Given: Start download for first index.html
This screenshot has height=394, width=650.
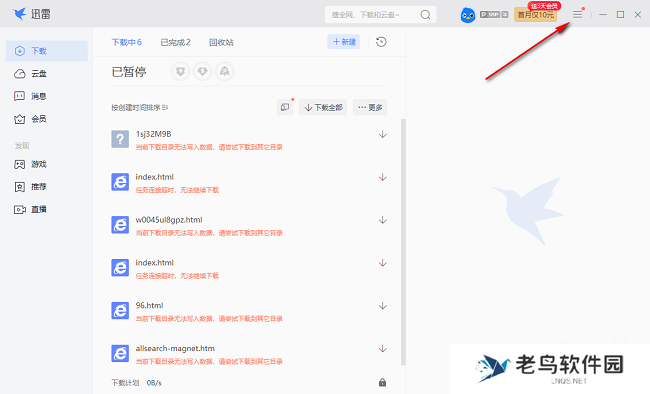Looking at the screenshot, I should (x=383, y=178).
